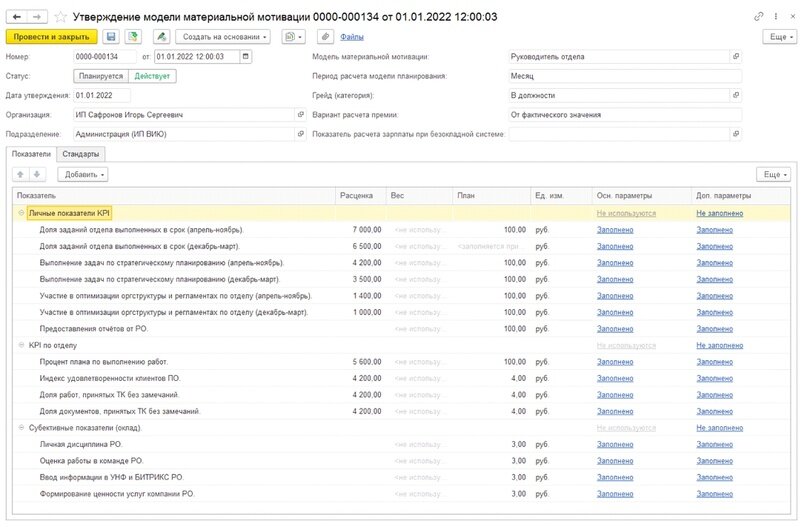The width and height of the screenshot is (807, 527).
Task: Open the print/reports icon dropdown
Action: (x=293, y=37)
